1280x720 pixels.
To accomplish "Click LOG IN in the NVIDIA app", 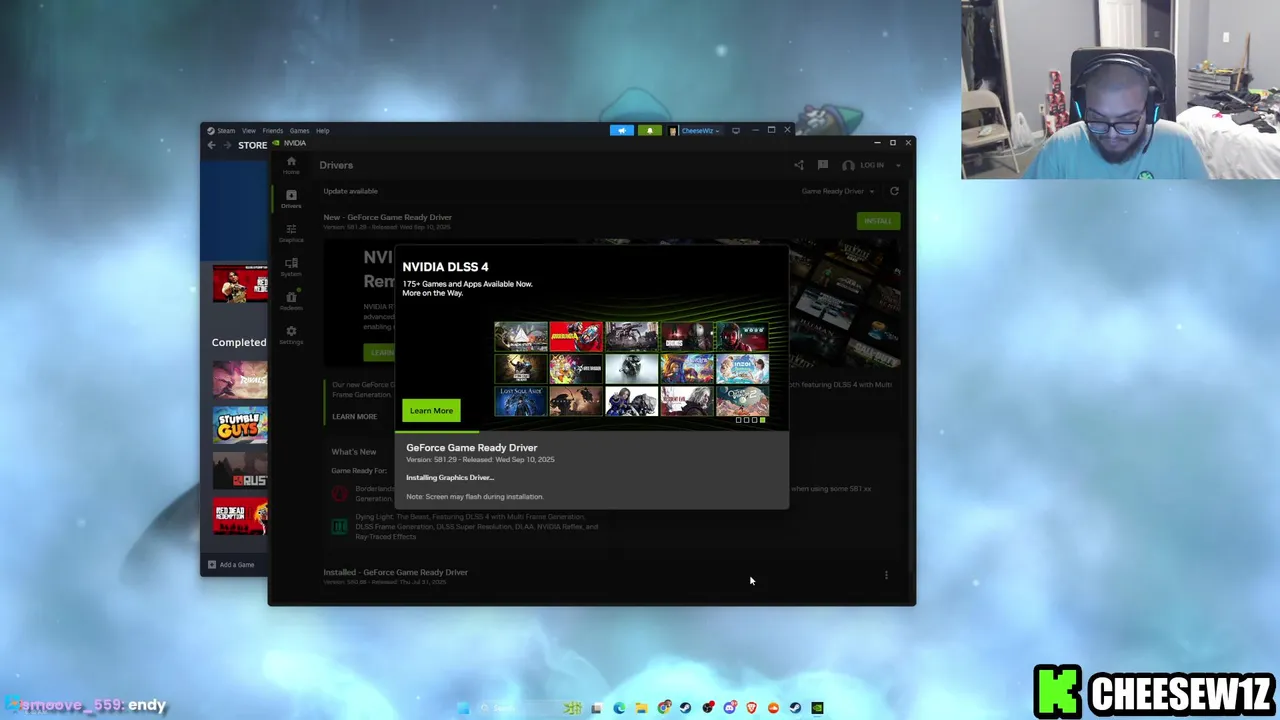I will click(872, 165).
